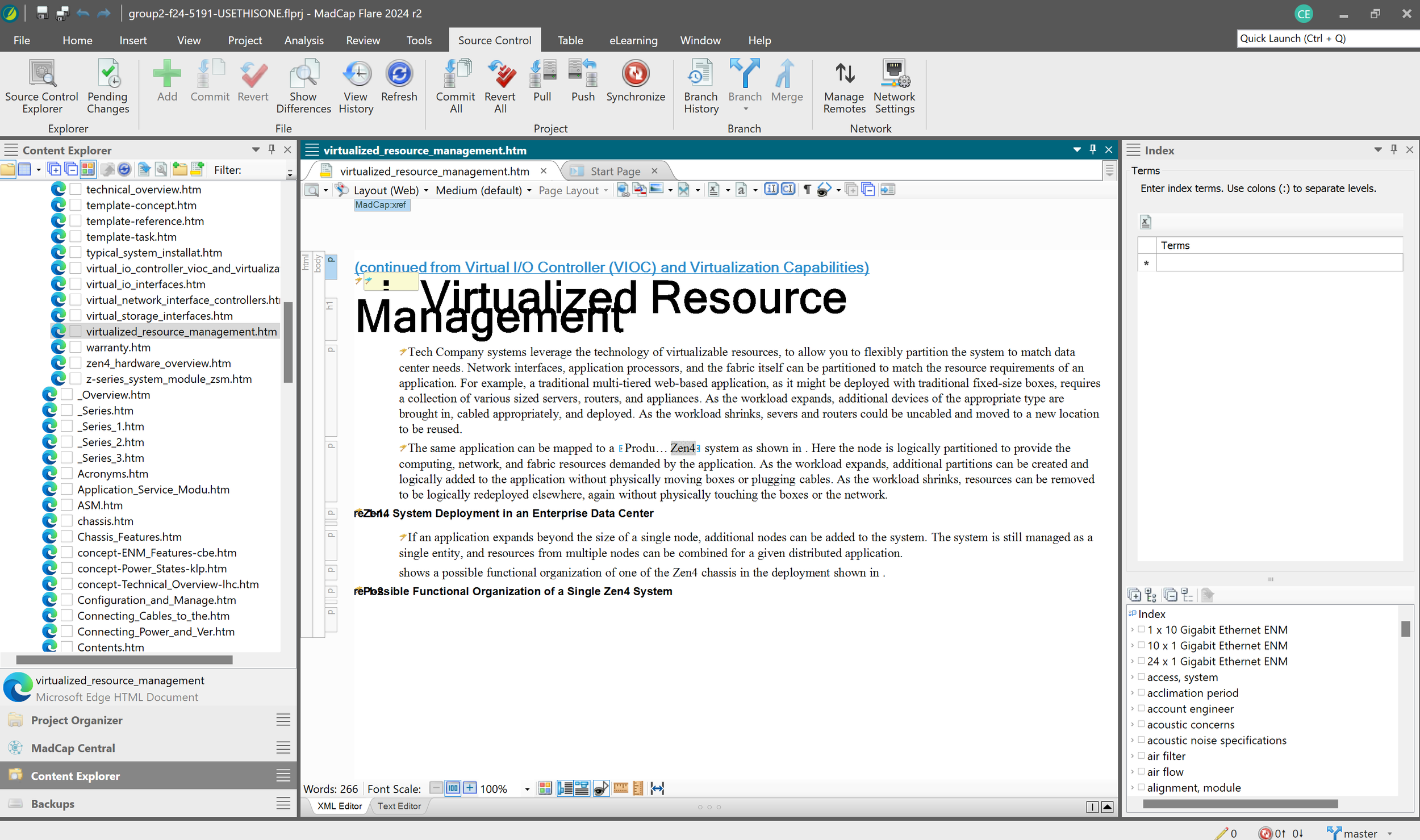1420x840 pixels.
Task: Check the technical_overview.htm checkbox
Action: [x=76, y=189]
